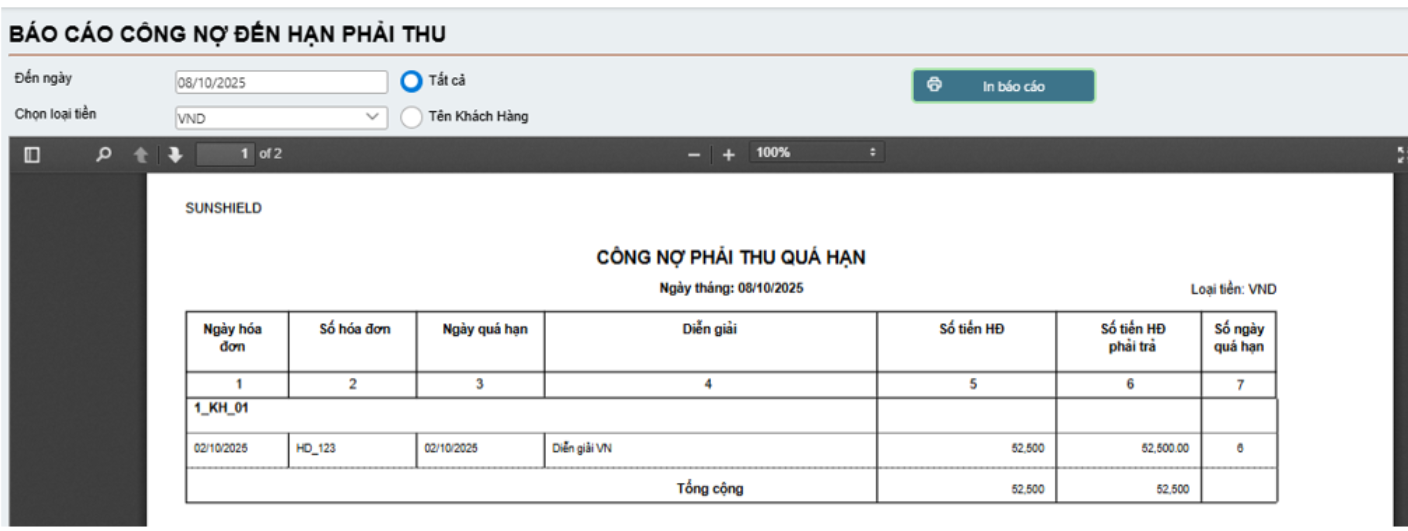Go to the next page arrow

[175, 155]
